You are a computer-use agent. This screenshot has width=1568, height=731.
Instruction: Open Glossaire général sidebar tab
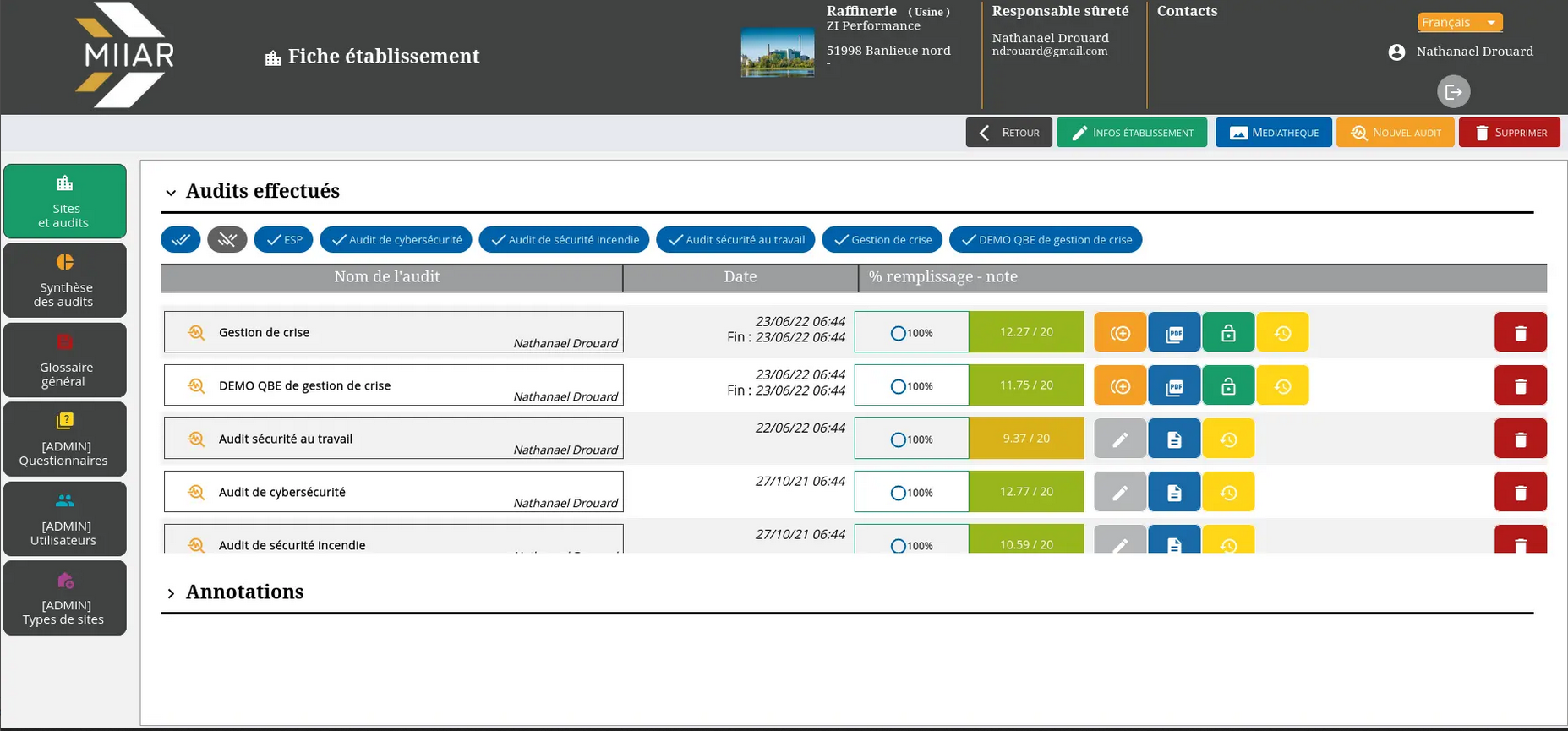tap(65, 360)
